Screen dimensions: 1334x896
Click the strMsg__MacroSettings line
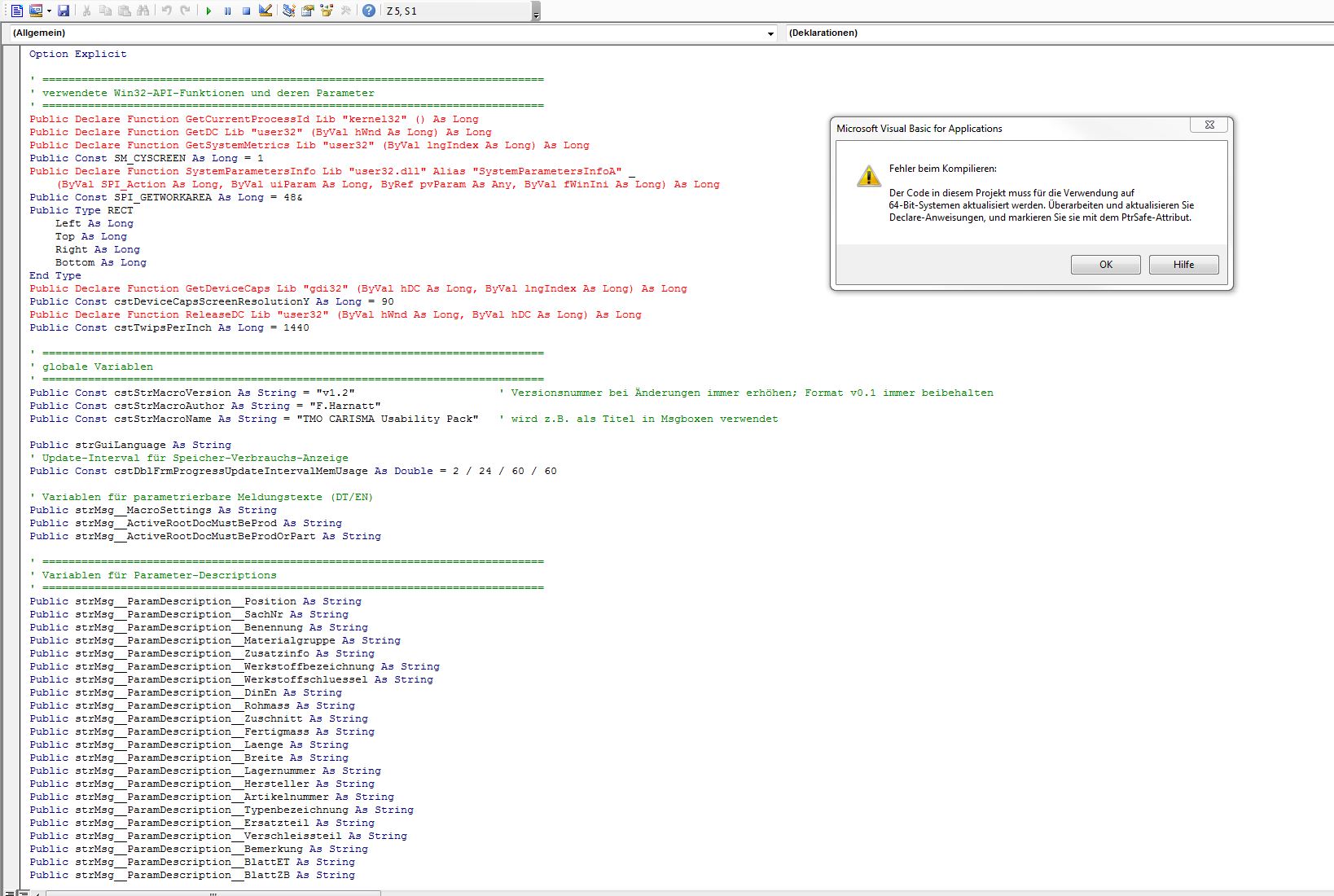(153, 510)
